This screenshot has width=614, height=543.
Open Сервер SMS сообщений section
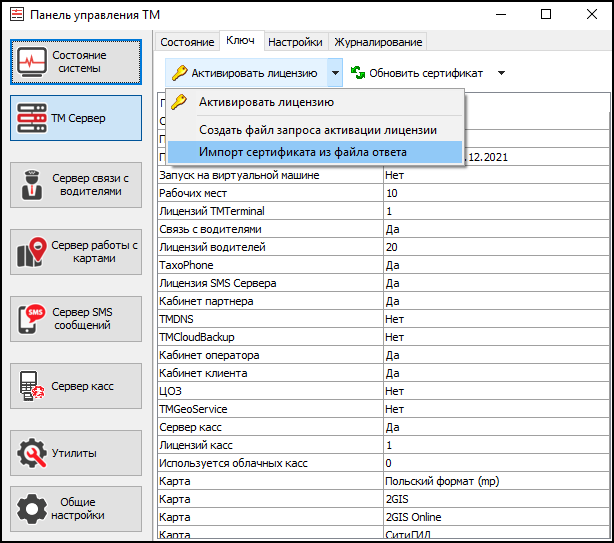tap(76, 319)
